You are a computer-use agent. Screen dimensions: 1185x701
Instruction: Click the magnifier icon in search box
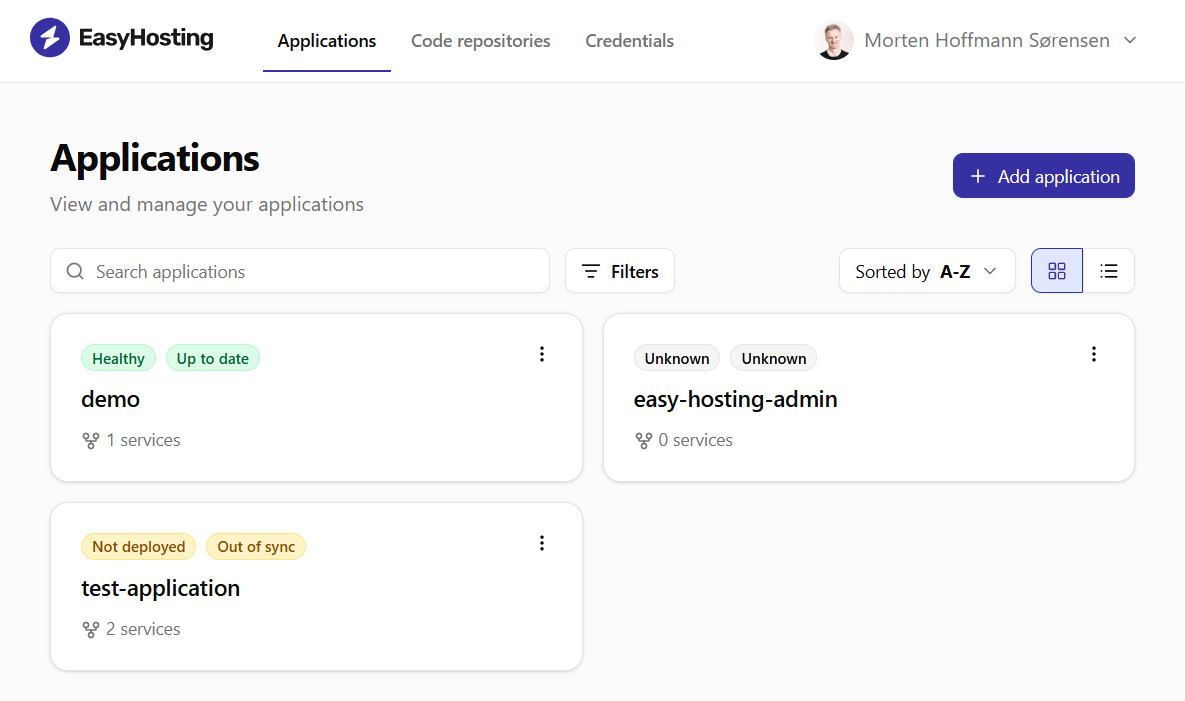pos(75,271)
